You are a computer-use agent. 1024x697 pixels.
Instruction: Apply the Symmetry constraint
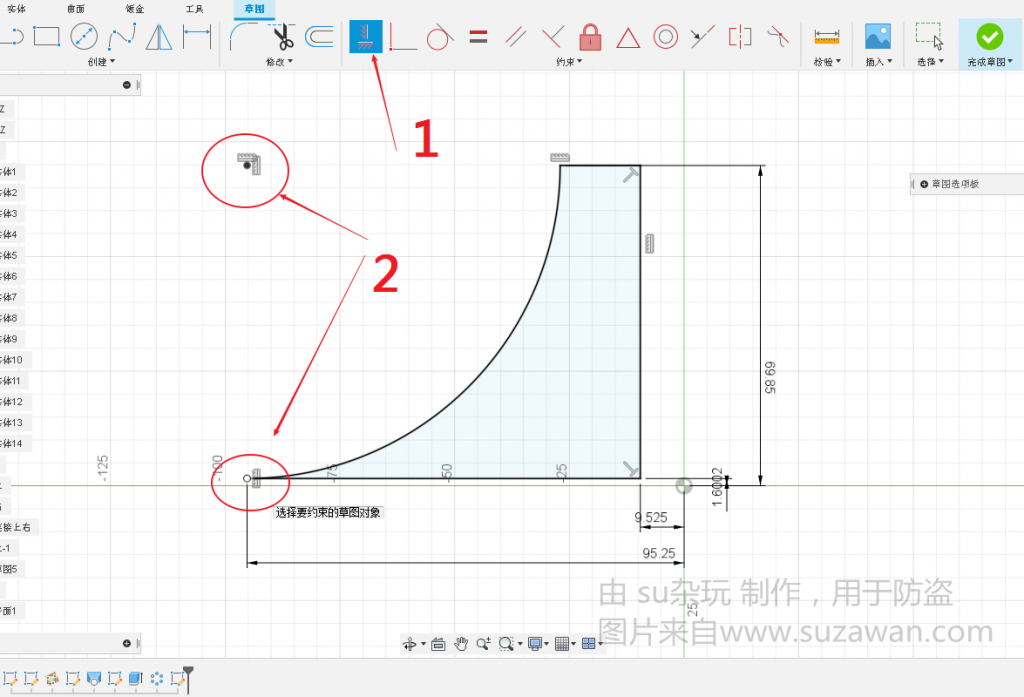[x=740, y=37]
